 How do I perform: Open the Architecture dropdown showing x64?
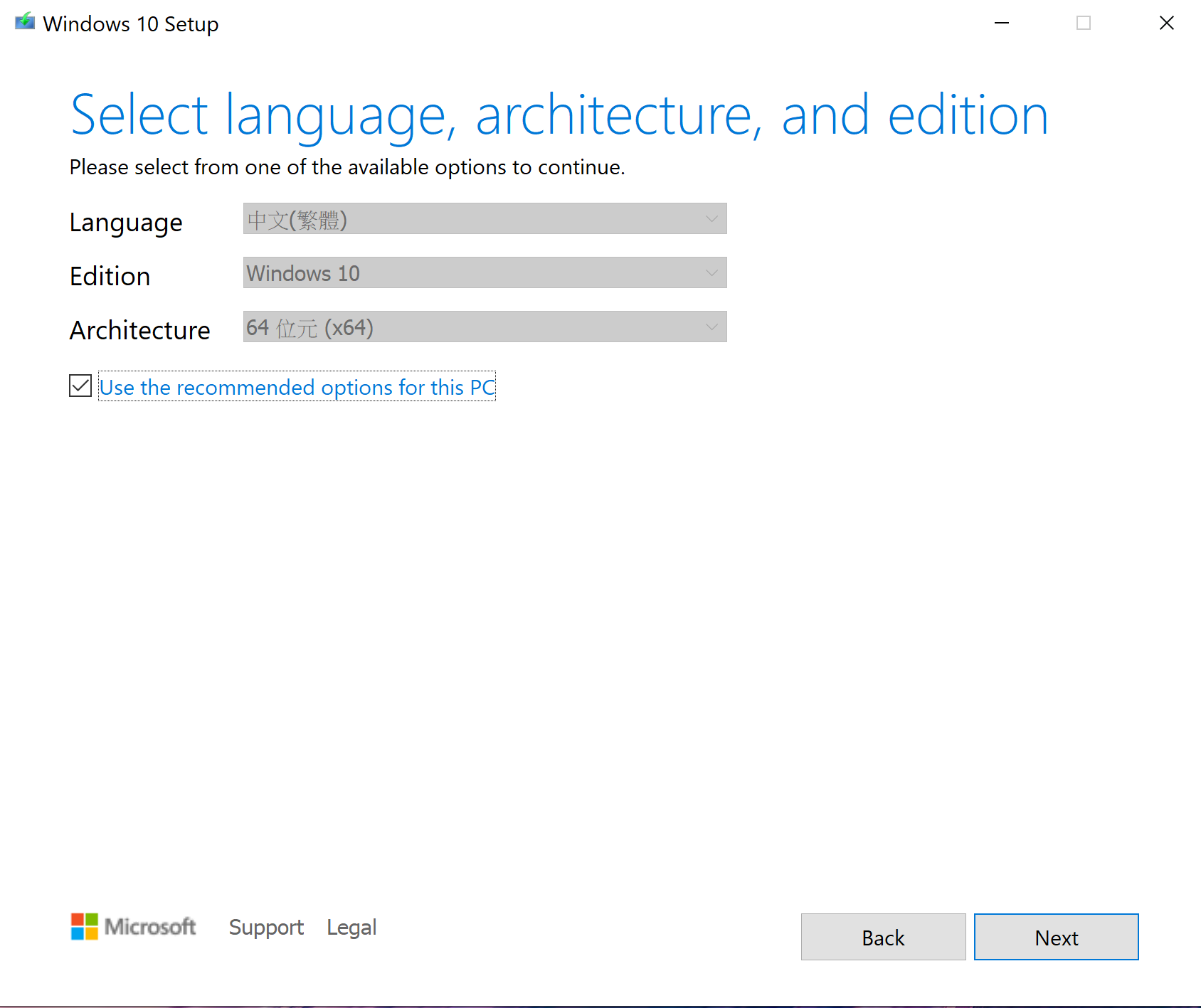pyautogui.click(x=485, y=327)
